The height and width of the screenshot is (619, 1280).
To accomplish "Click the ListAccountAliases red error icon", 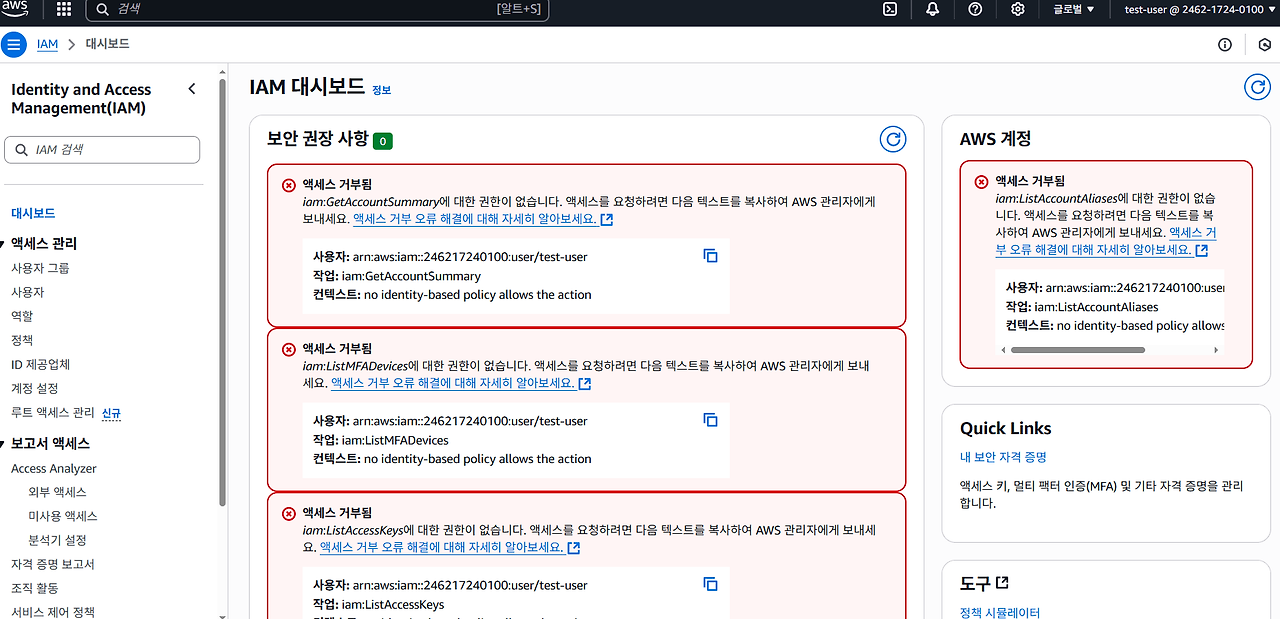I will coord(981,182).
